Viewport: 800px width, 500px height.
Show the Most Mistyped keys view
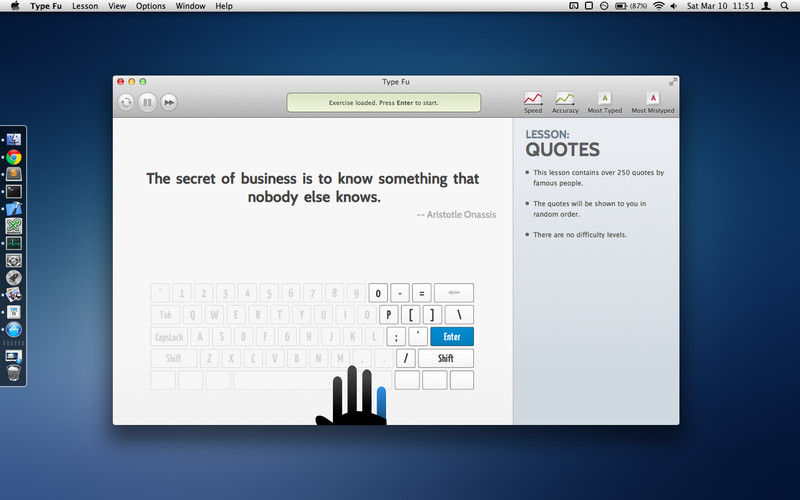(652, 102)
